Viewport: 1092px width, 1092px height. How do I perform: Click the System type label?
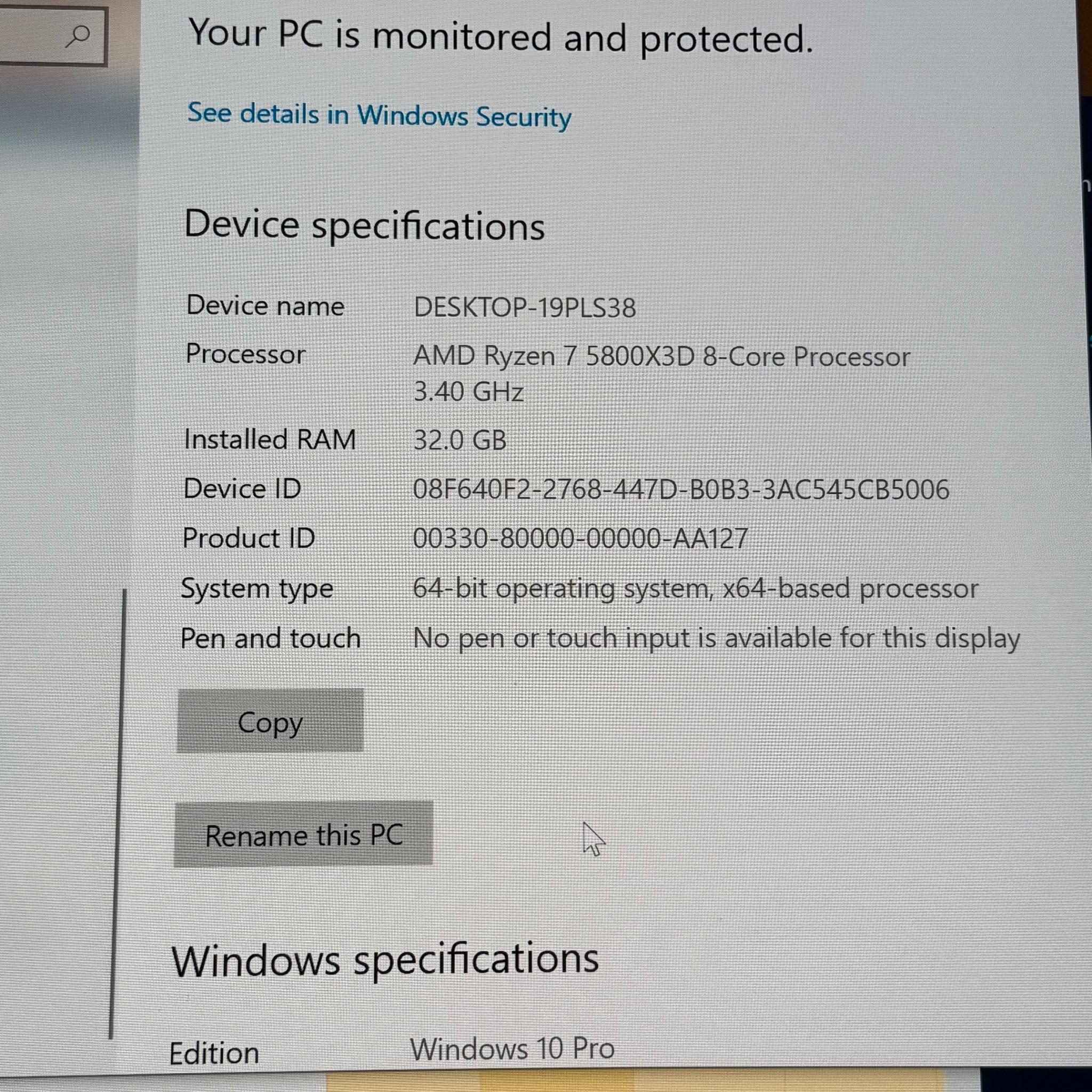pos(257,590)
